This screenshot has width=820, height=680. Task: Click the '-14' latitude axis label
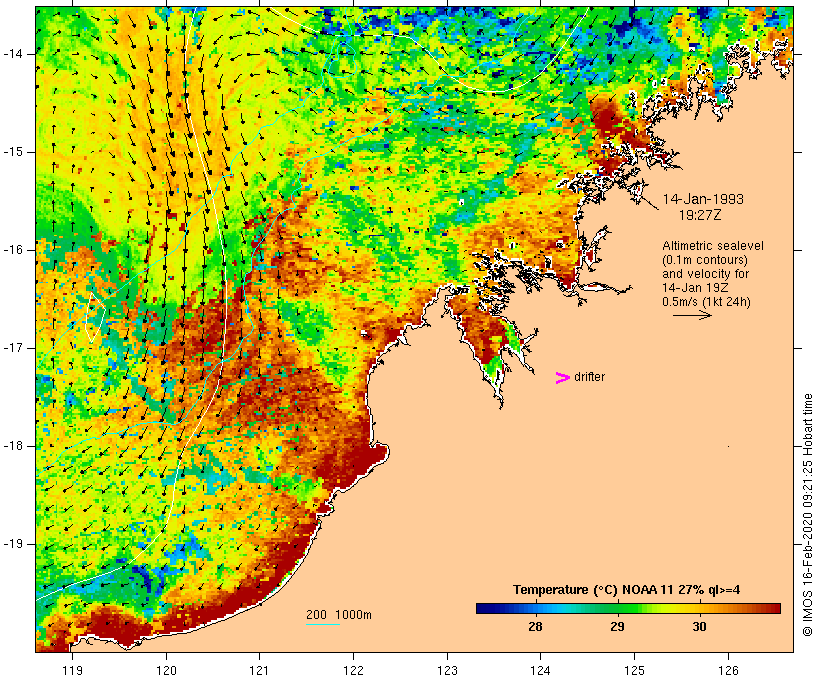pos(12,54)
